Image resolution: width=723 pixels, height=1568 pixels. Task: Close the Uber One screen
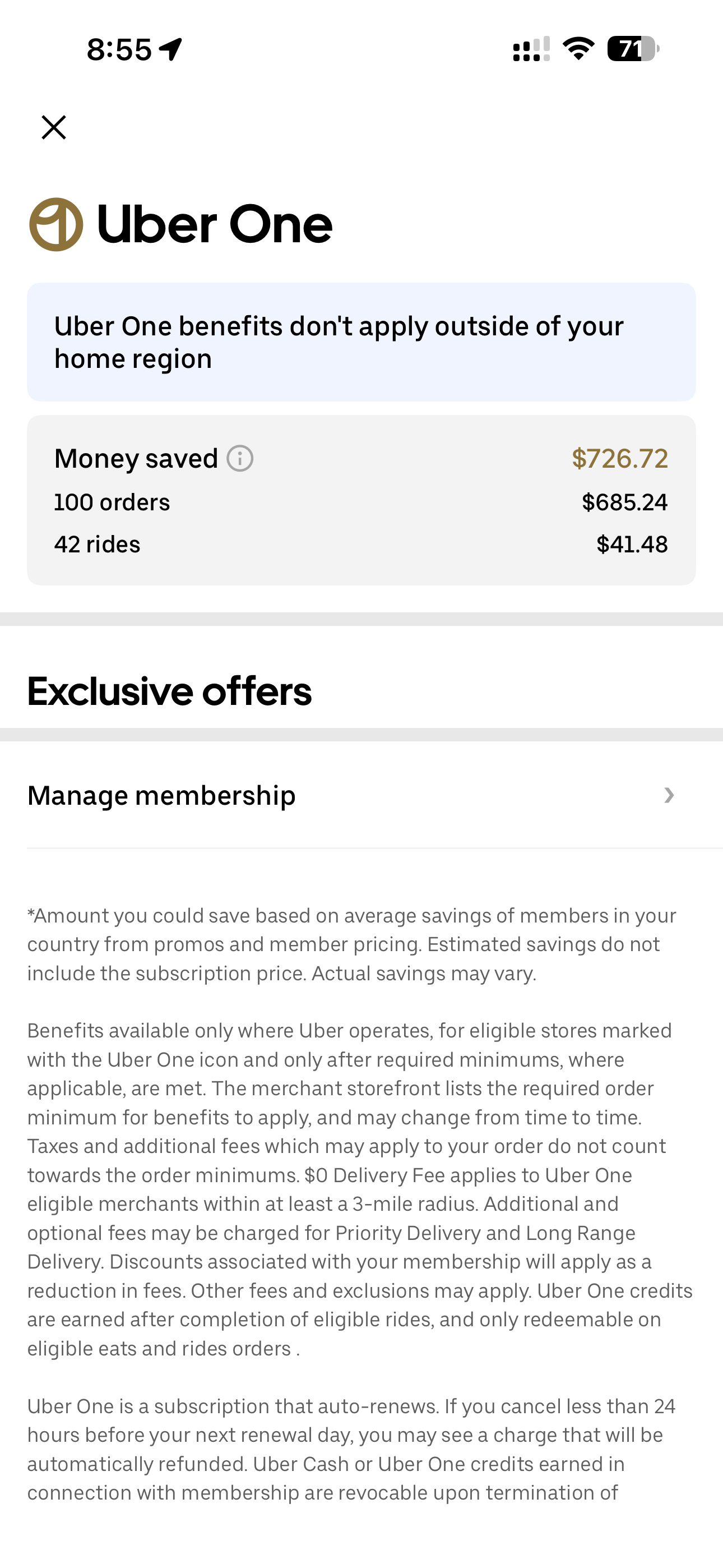54,127
